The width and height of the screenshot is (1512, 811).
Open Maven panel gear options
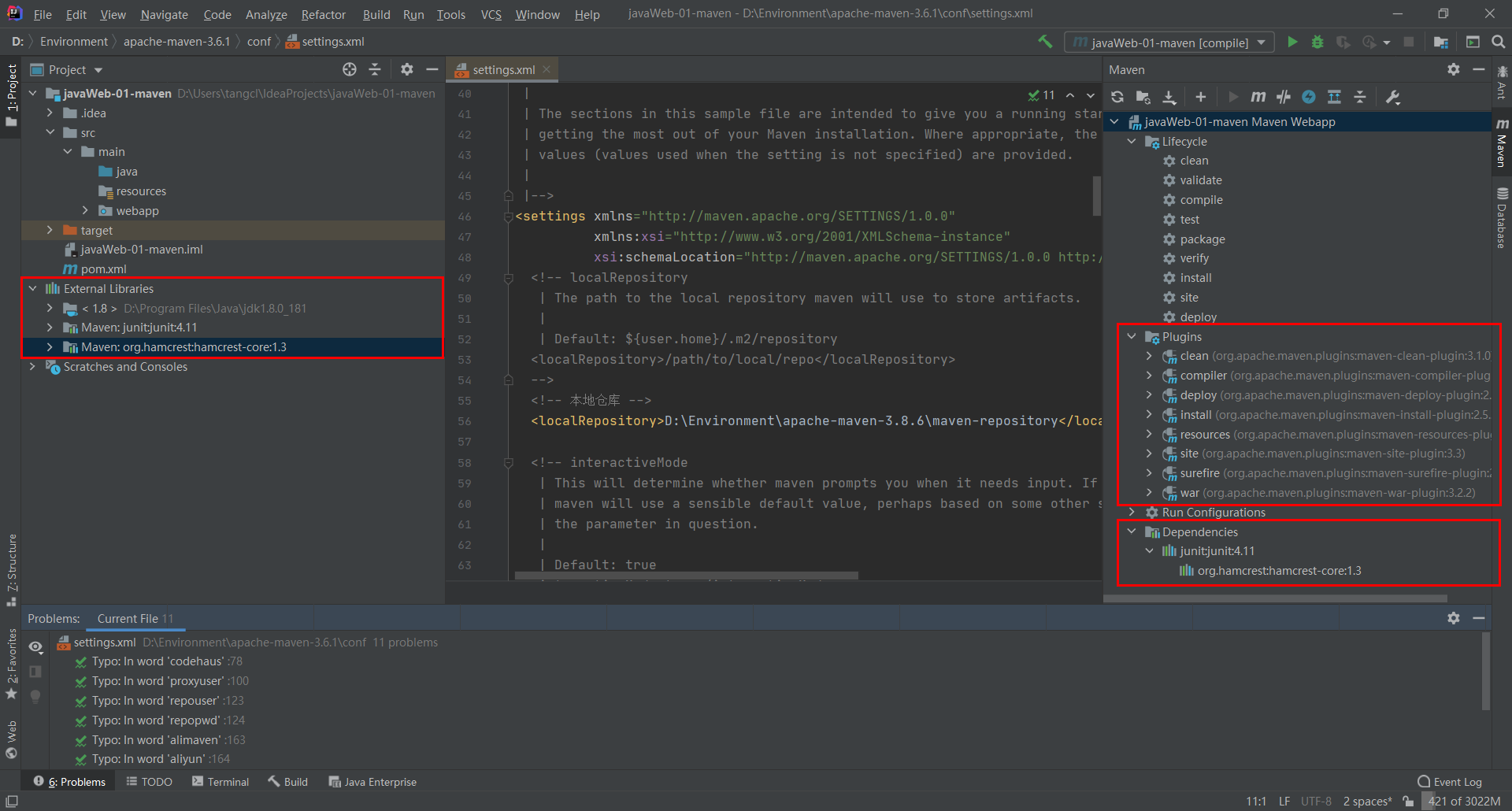1454,69
